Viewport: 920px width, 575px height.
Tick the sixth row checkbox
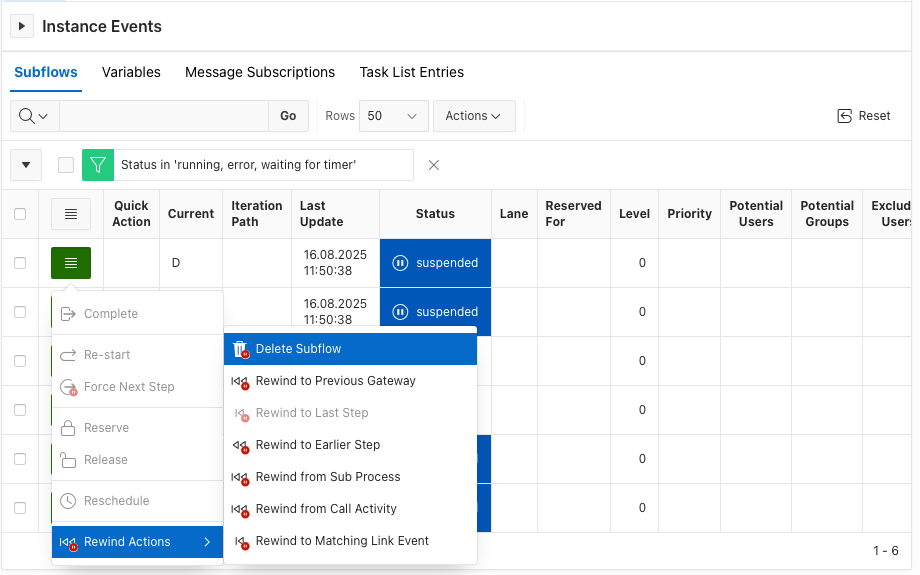coord(20,508)
